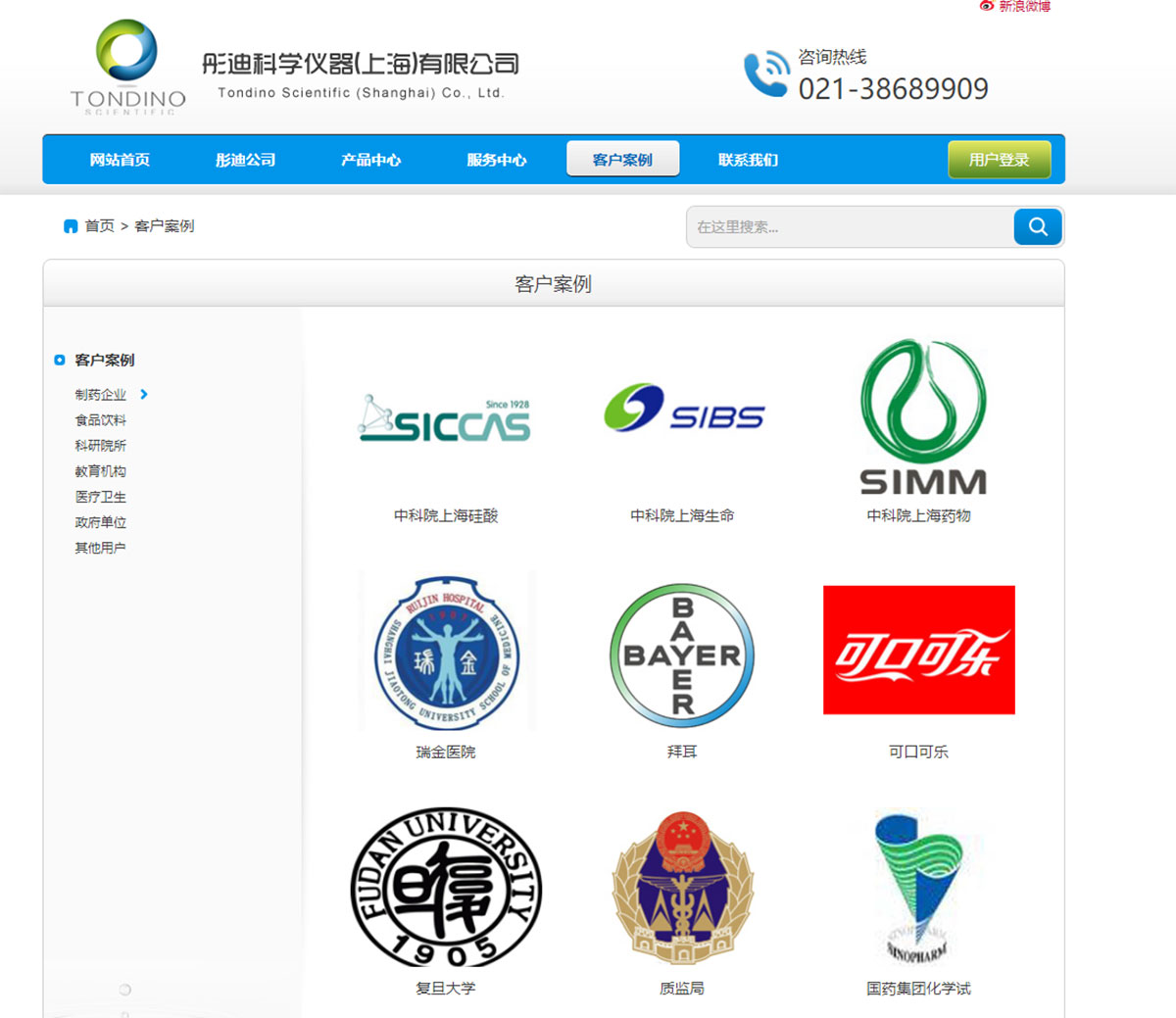Click the home icon in the breadcrumb
This screenshot has width=1176, height=1018.
point(70,225)
